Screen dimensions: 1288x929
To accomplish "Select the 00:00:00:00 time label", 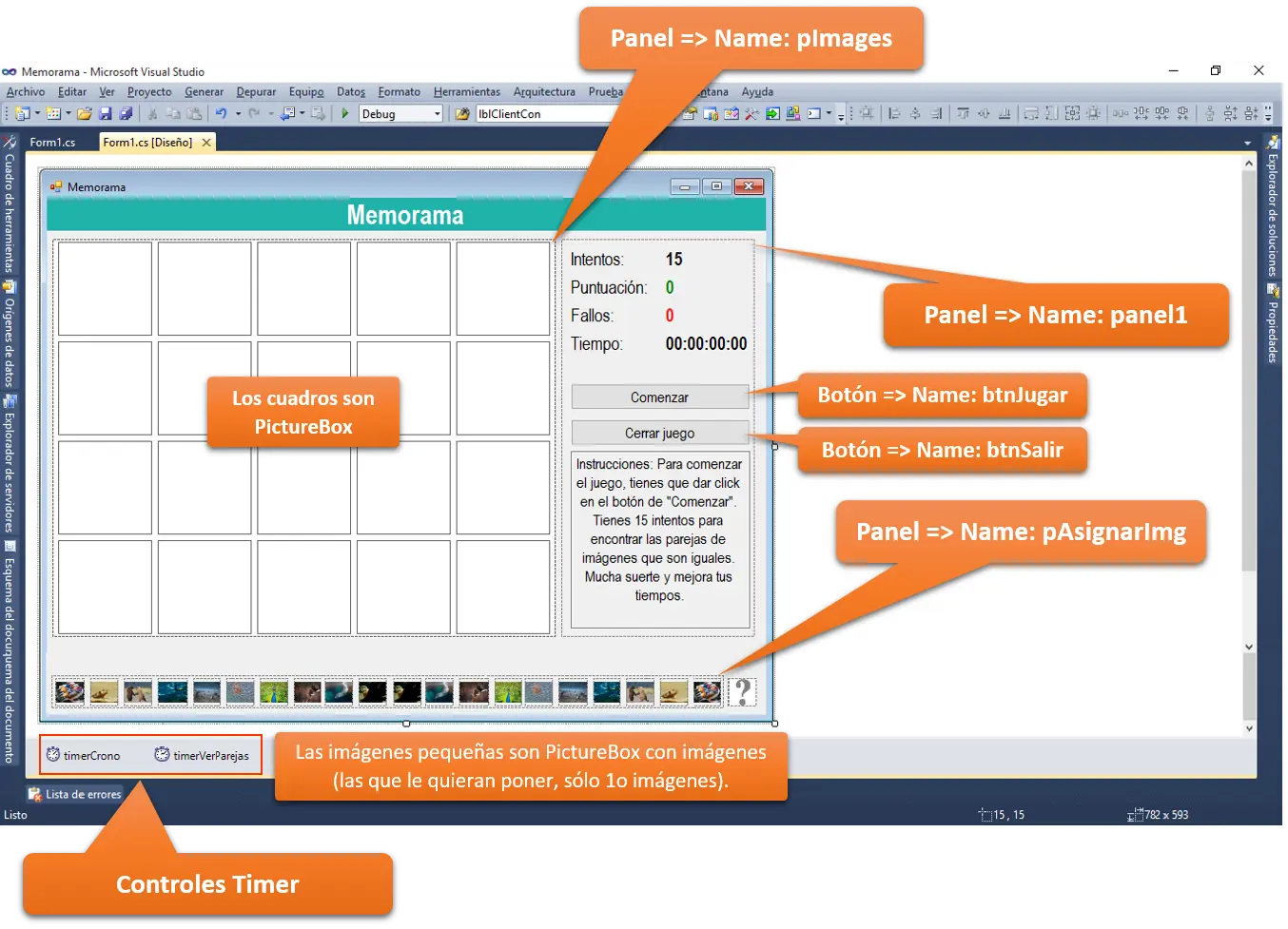I will tap(706, 344).
